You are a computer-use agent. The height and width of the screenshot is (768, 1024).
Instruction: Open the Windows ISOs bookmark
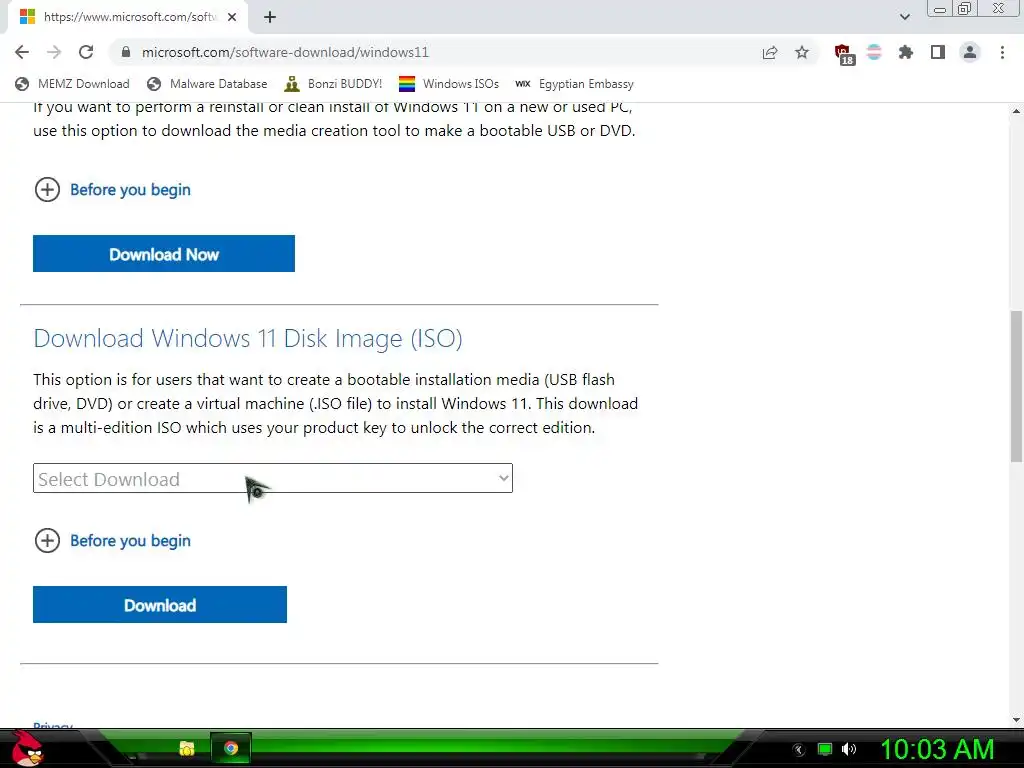tap(449, 84)
